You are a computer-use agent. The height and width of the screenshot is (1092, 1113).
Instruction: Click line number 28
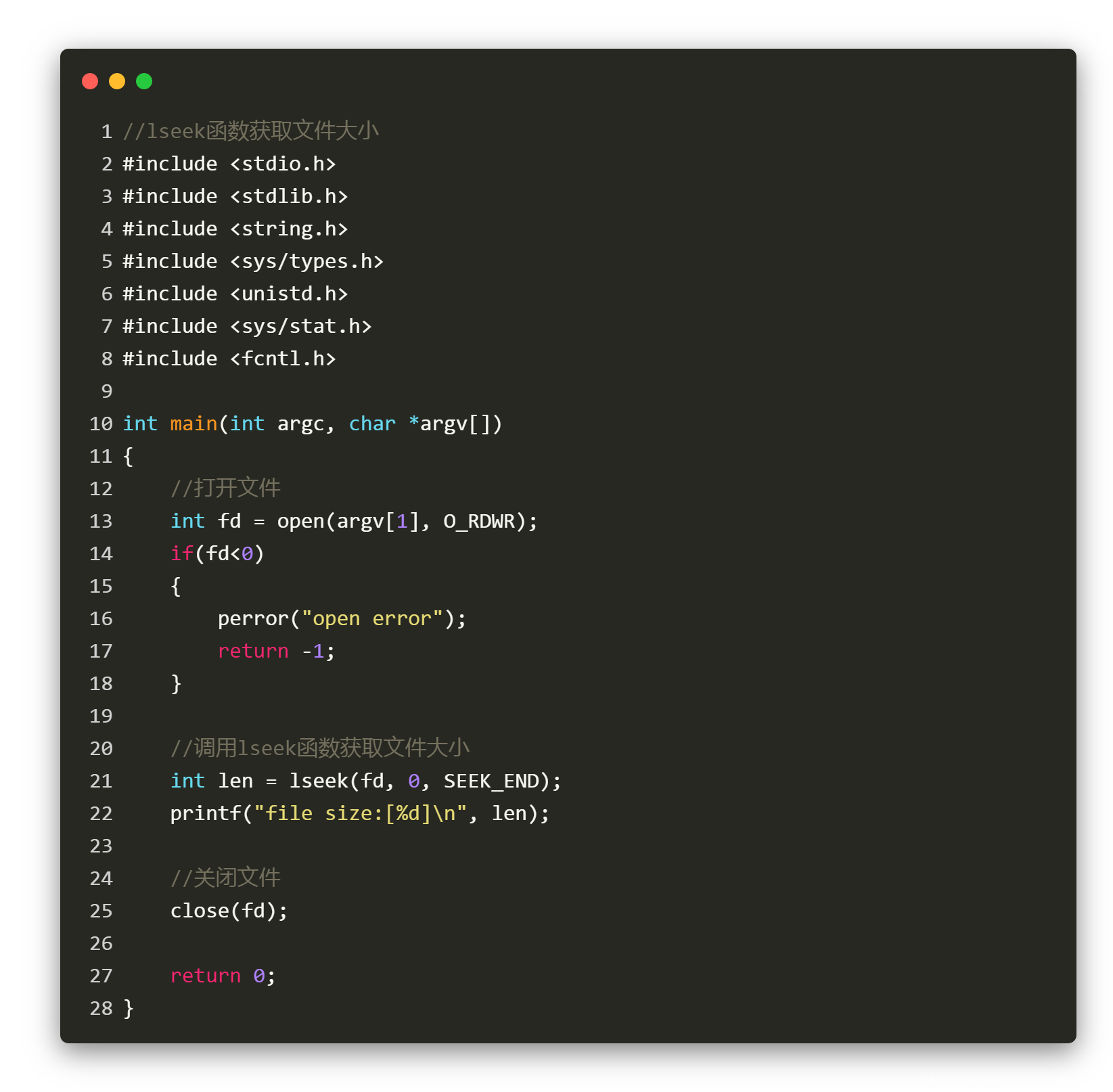pyautogui.click(x=101, y=1008)
